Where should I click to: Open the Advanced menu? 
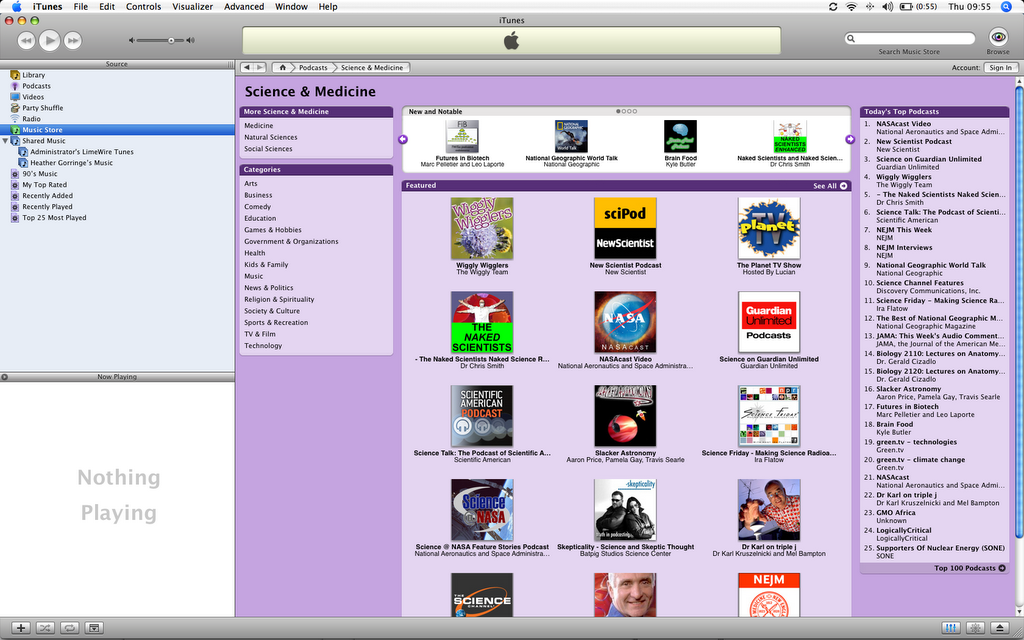pyautogui.click(x=244, y=7)
